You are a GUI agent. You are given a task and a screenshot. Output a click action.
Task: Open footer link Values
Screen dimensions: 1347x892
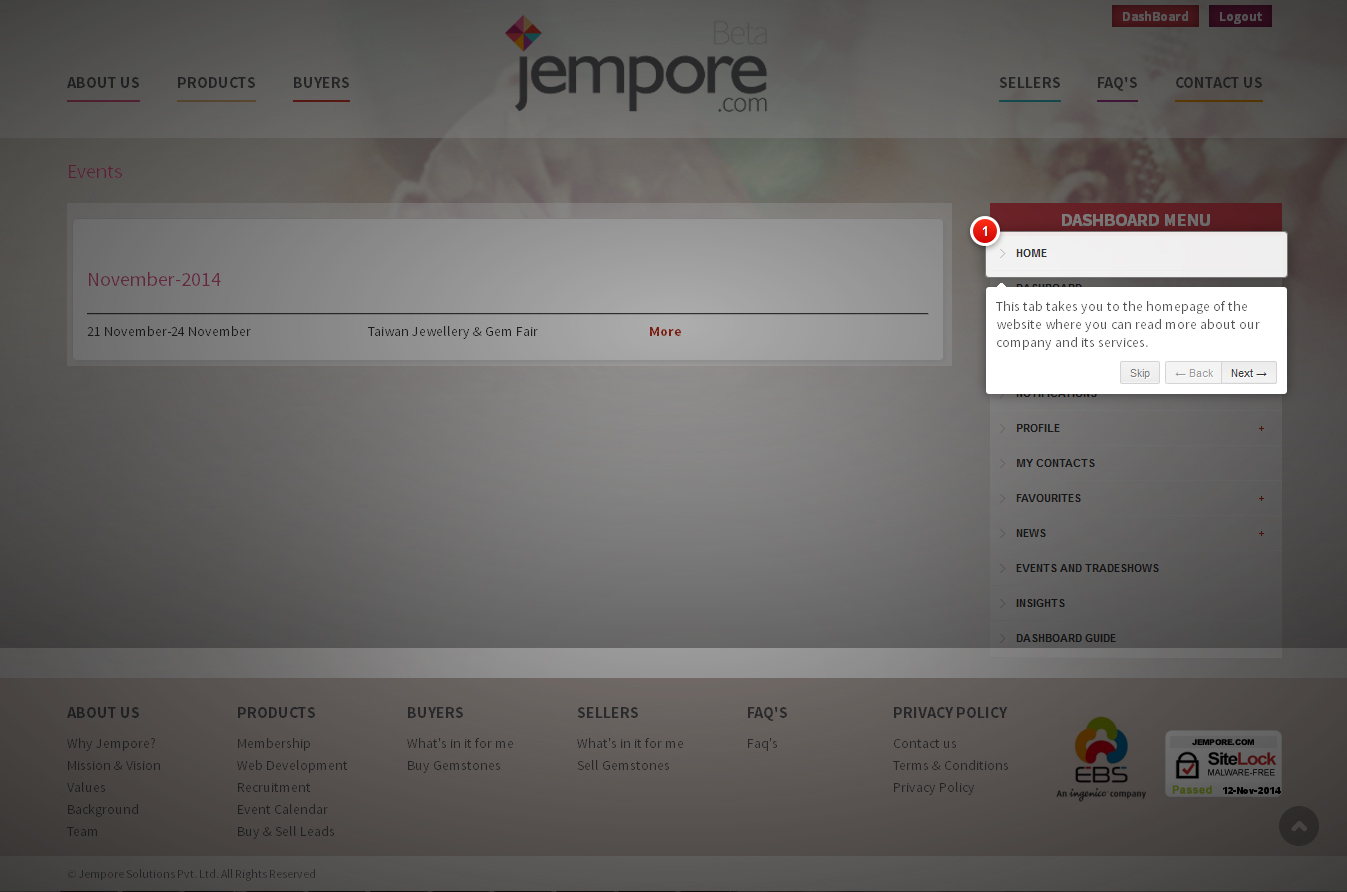pyautogui.click(x=86, y=788)
